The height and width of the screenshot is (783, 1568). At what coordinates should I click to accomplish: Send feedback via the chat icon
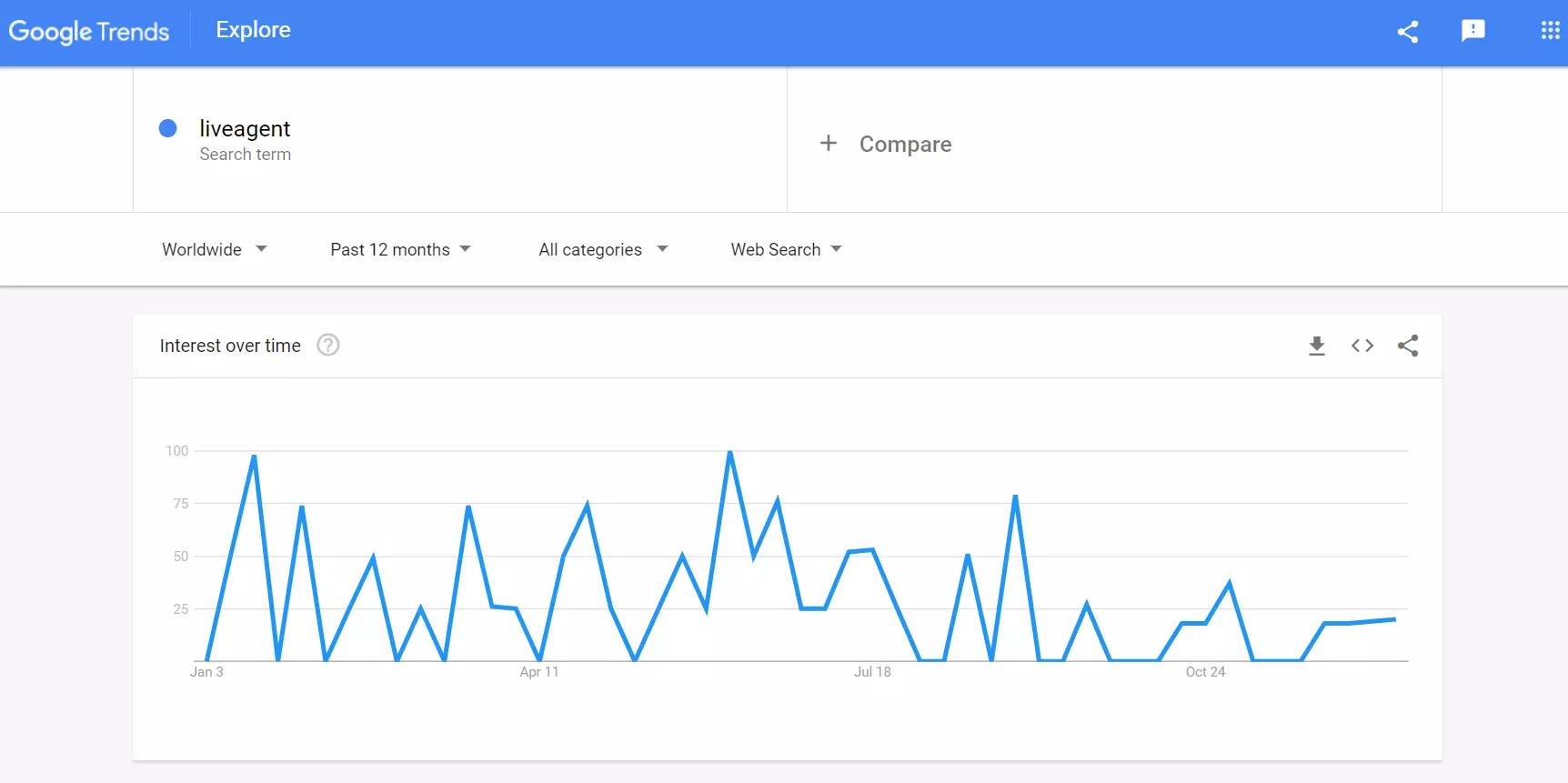click(1473, 30)
